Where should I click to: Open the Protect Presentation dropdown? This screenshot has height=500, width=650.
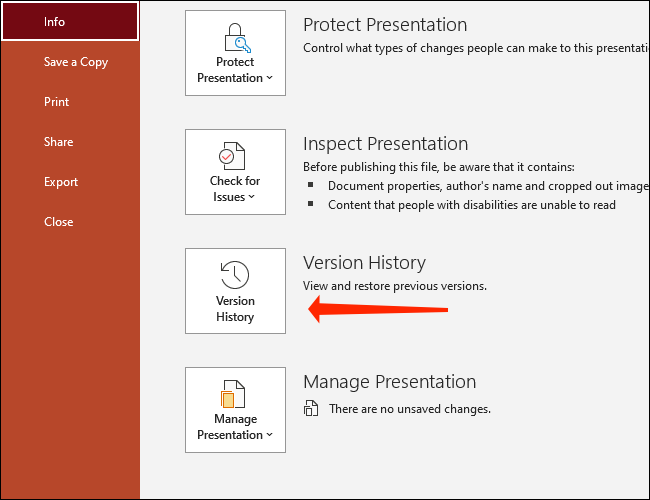click(x=235, y=78)
